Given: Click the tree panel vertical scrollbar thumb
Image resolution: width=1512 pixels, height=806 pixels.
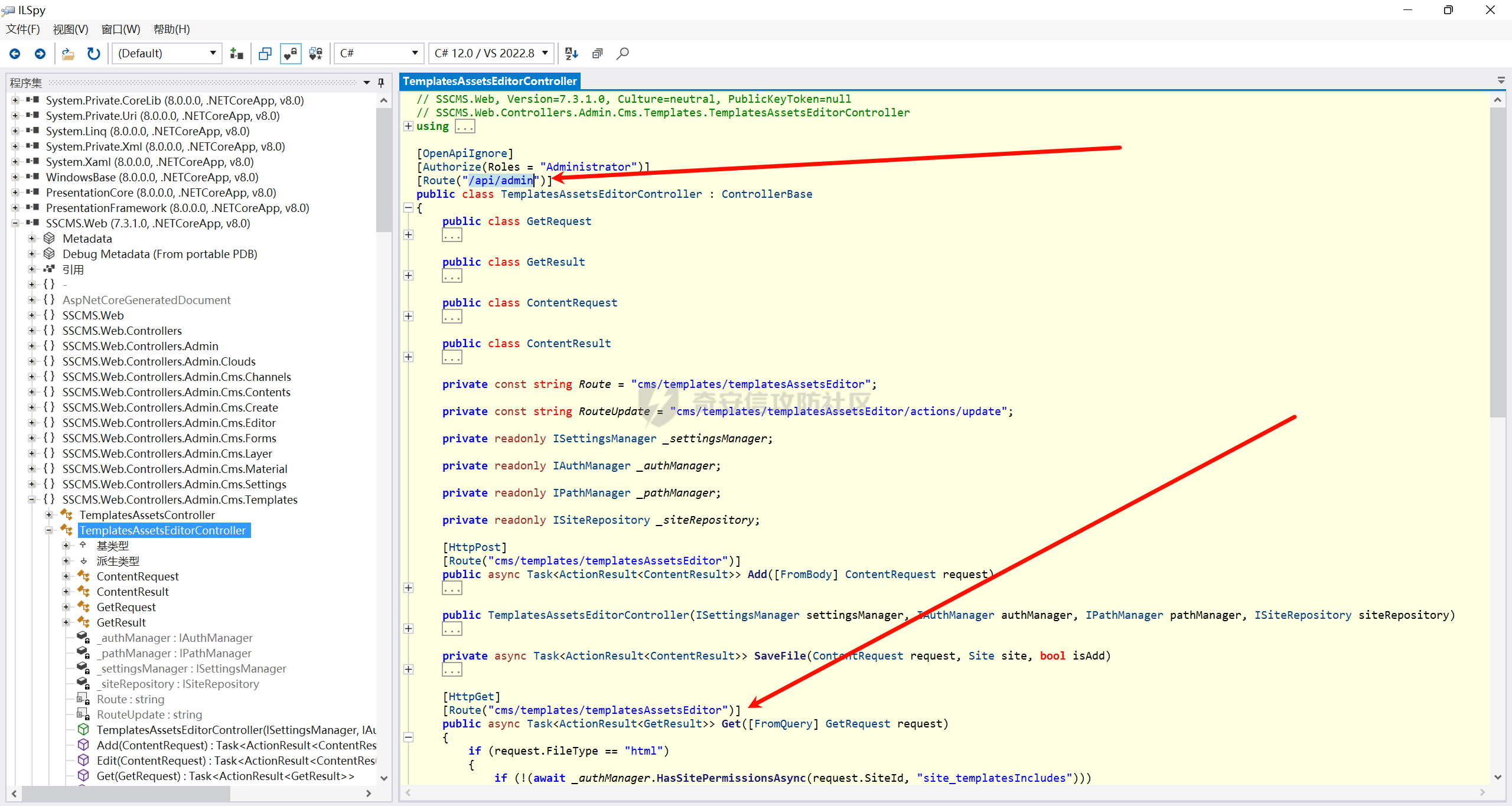Looking at the screenshot, I should (384, 170).
